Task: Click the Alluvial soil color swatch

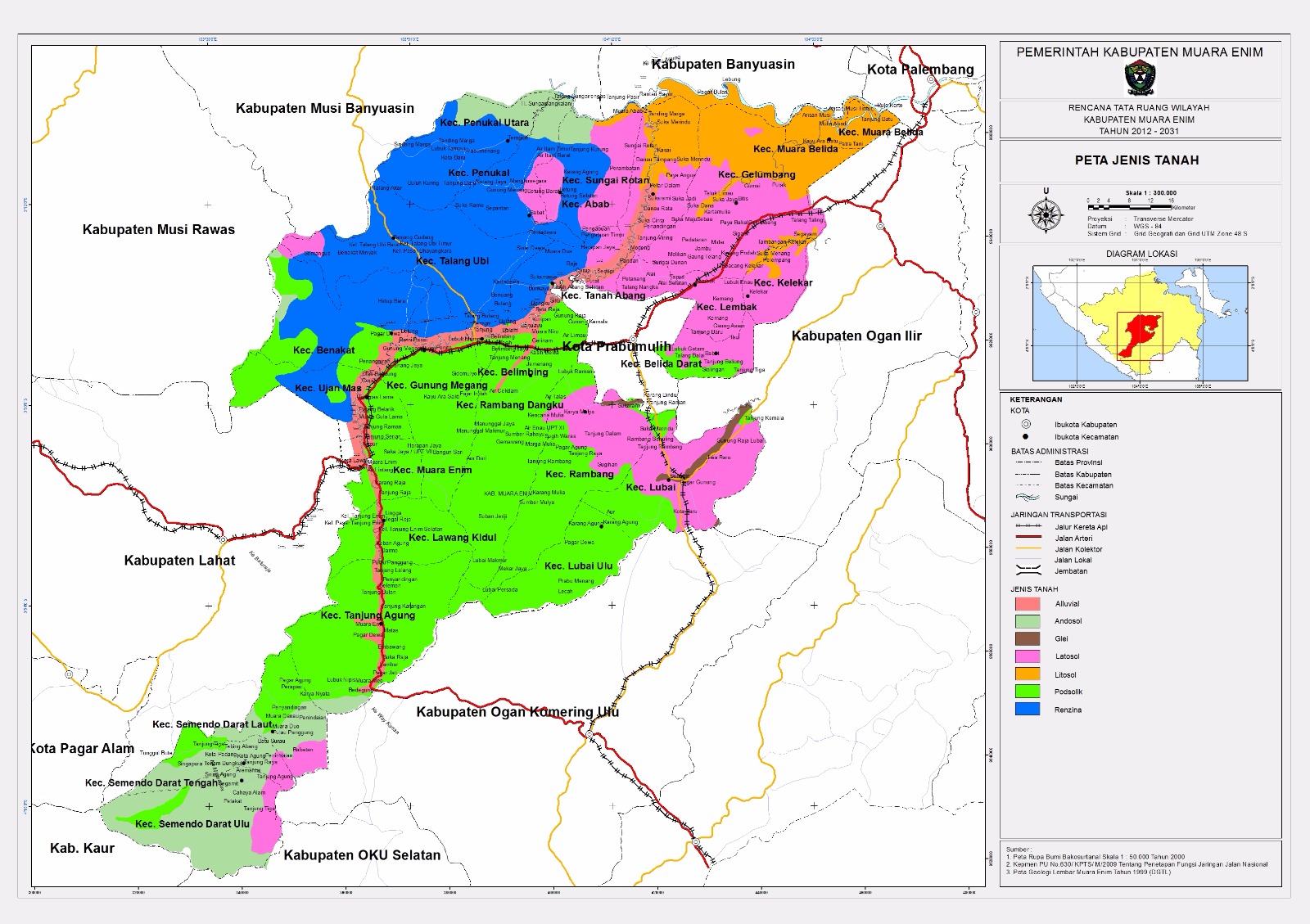Action: tap(1028, 604)
